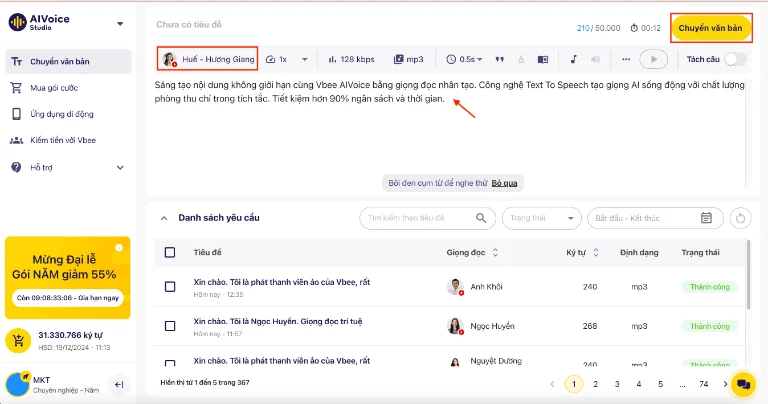
Task: Open the chat support bubble icon
Action: [743, 384]
